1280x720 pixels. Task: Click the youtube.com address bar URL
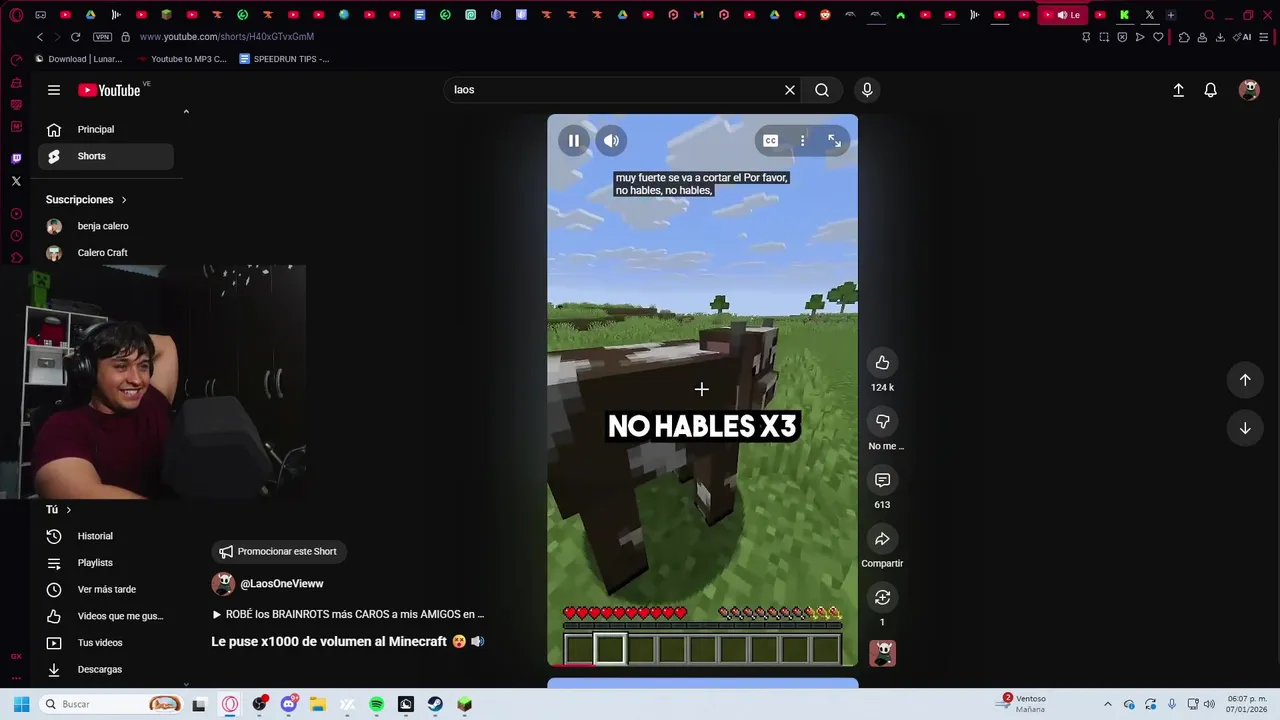pos(227,37)
